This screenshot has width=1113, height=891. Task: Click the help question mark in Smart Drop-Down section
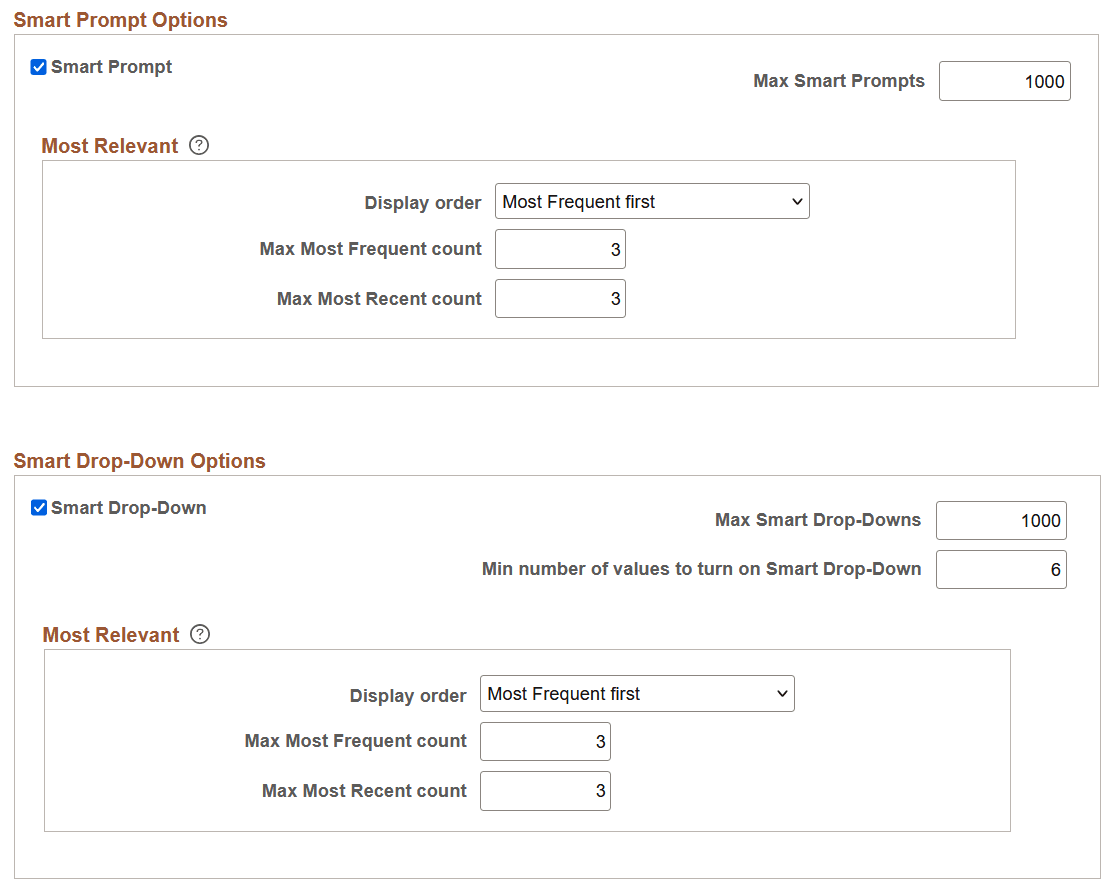point(199,634)
